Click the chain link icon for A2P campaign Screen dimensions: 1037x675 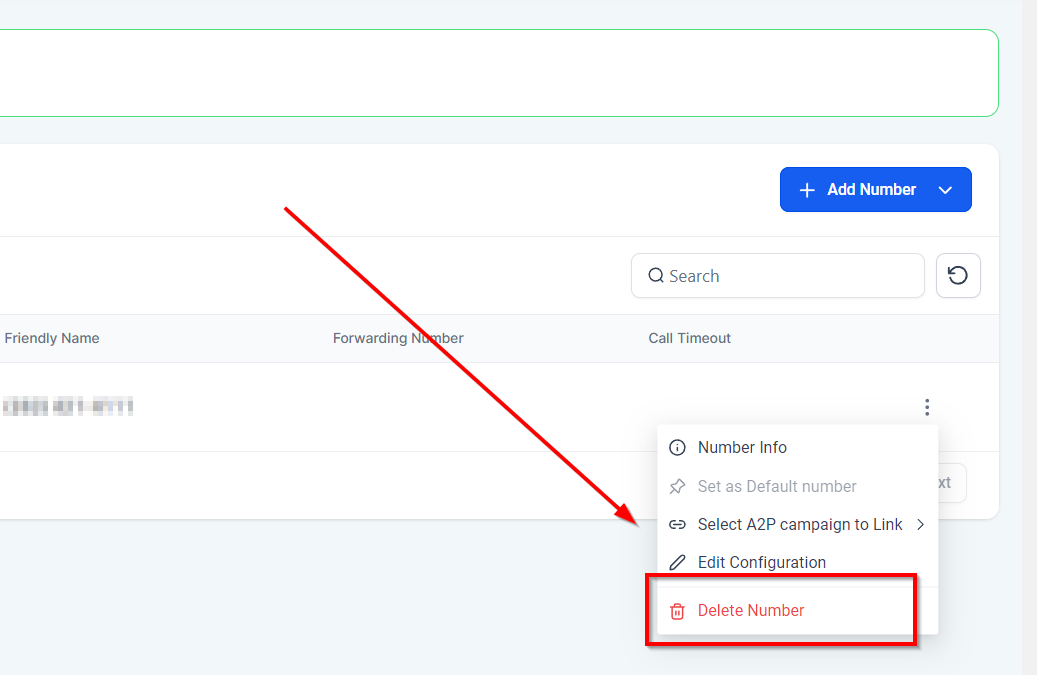coord(677,525)
